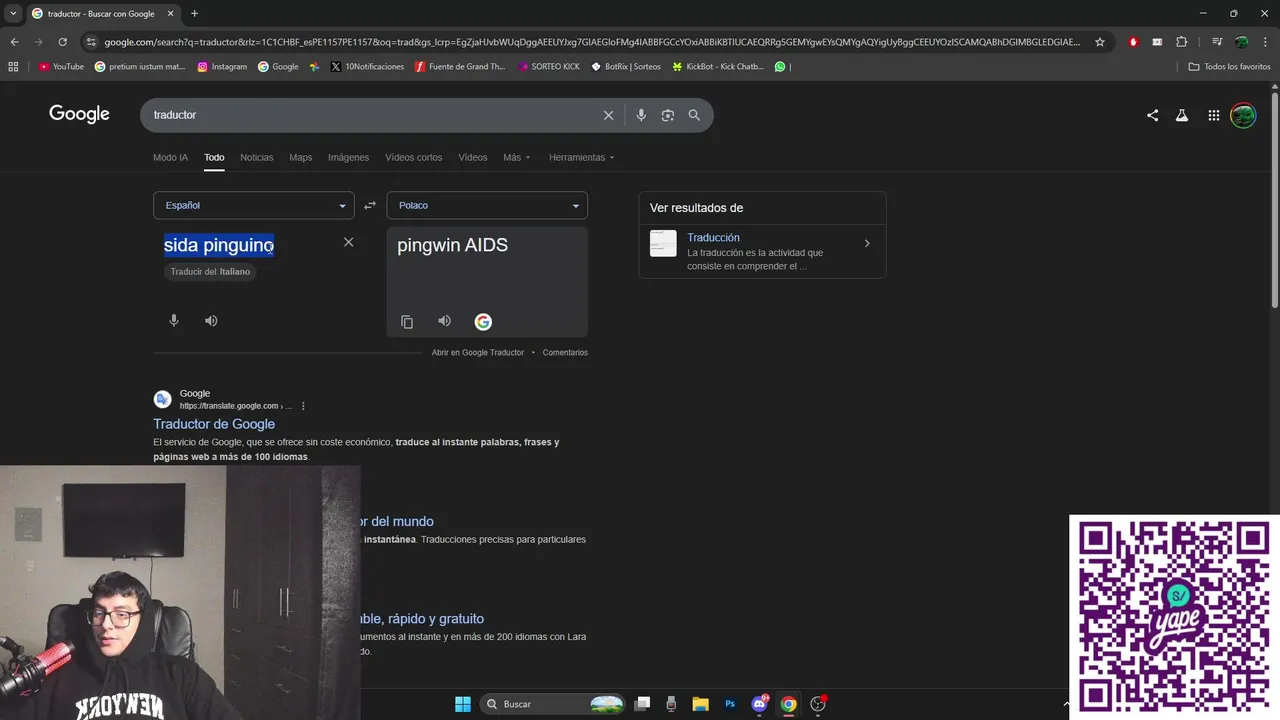Open Task View on taskbar
This screenshot has height=720, width=1280.
click(643, 704)
